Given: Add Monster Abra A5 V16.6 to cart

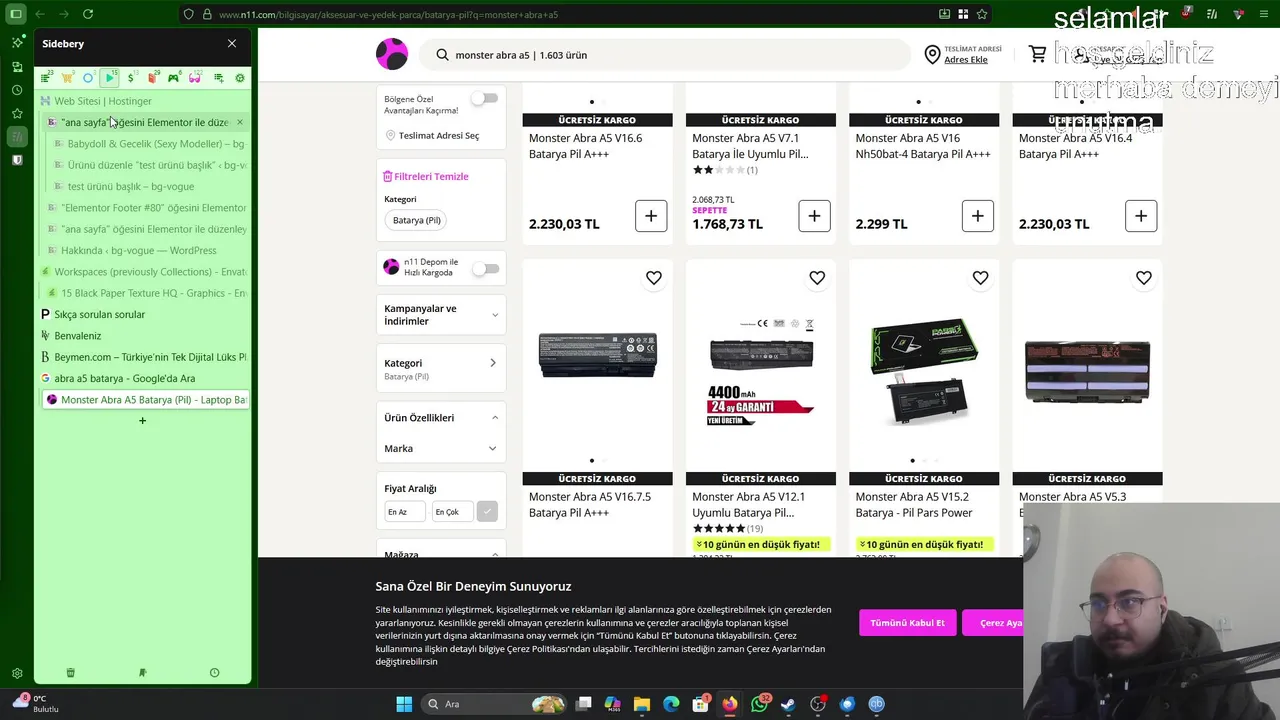Looking at the screenshot, I should [x=651, y=216].
